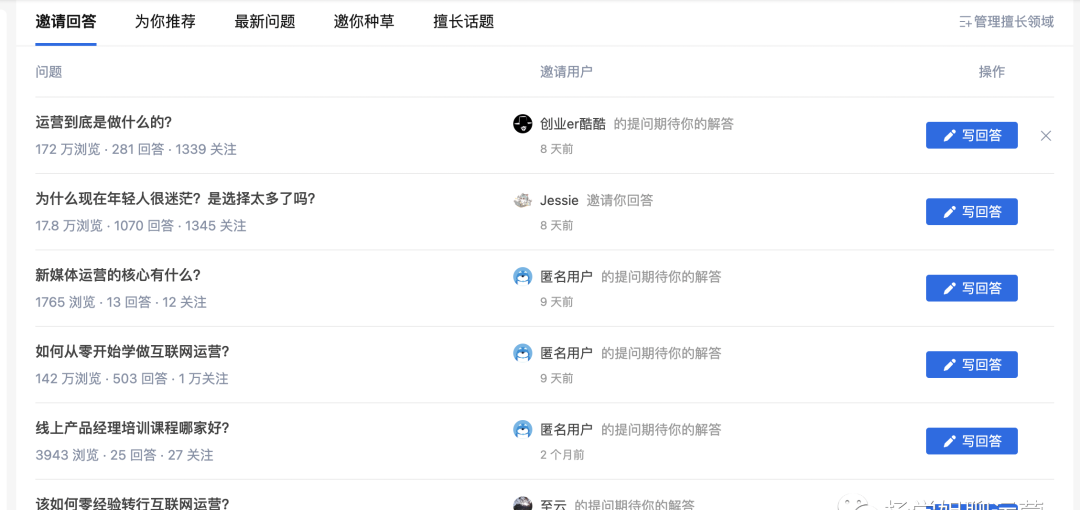
Task: Click anonymous avatar beside 线上产品经理培训课程哪家好
Action: tap(523, 430)
